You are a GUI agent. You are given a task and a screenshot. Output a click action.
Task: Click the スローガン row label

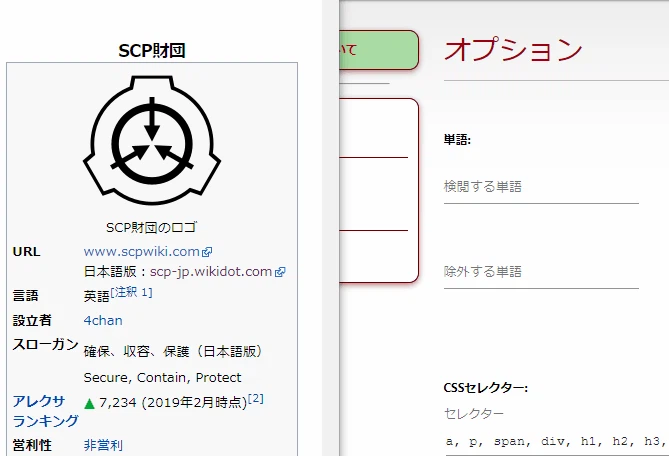point(45,344)
